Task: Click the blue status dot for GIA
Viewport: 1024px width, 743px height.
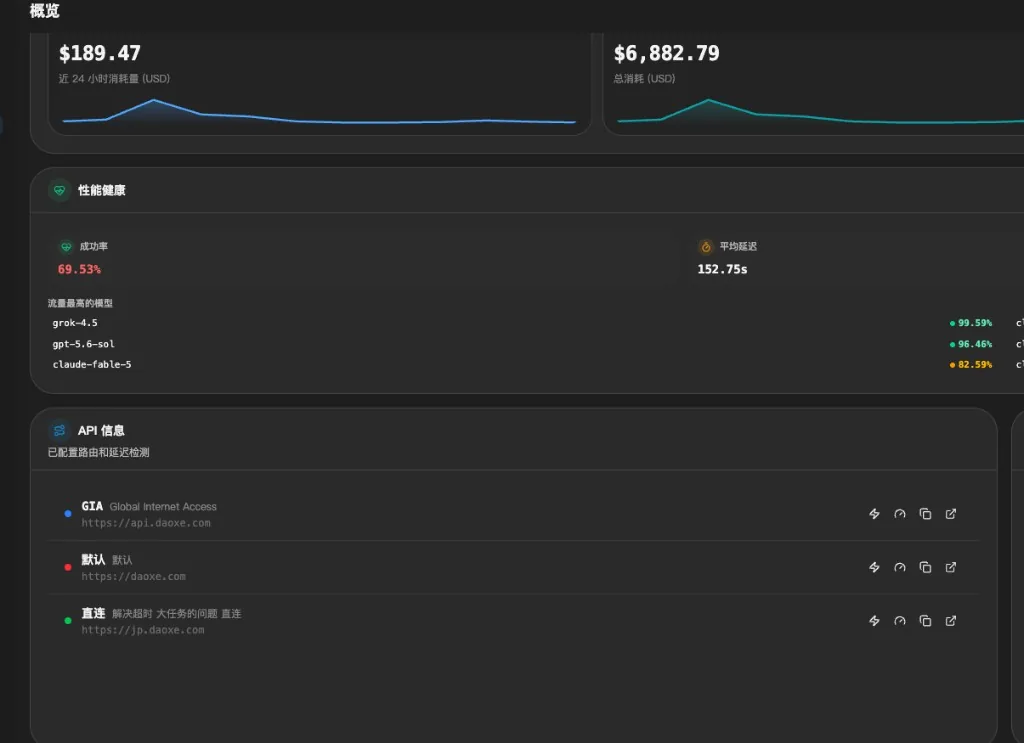Action: click(x=68, y=514)
